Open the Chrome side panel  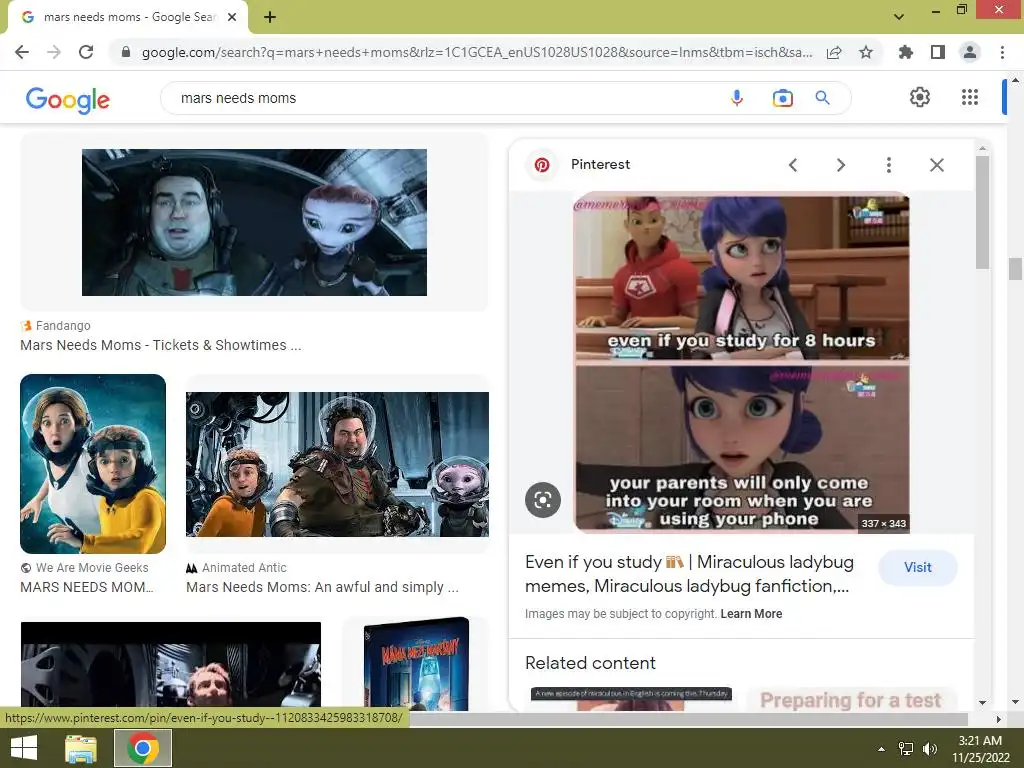coord(938,52)
